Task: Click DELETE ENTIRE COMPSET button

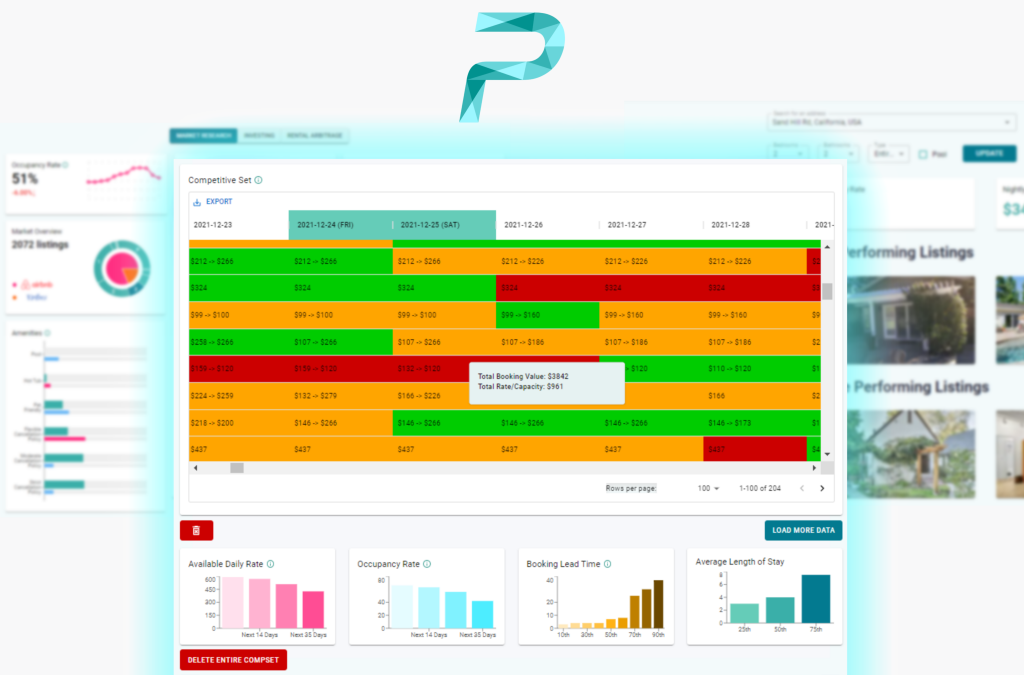Action: coord(233,660)
